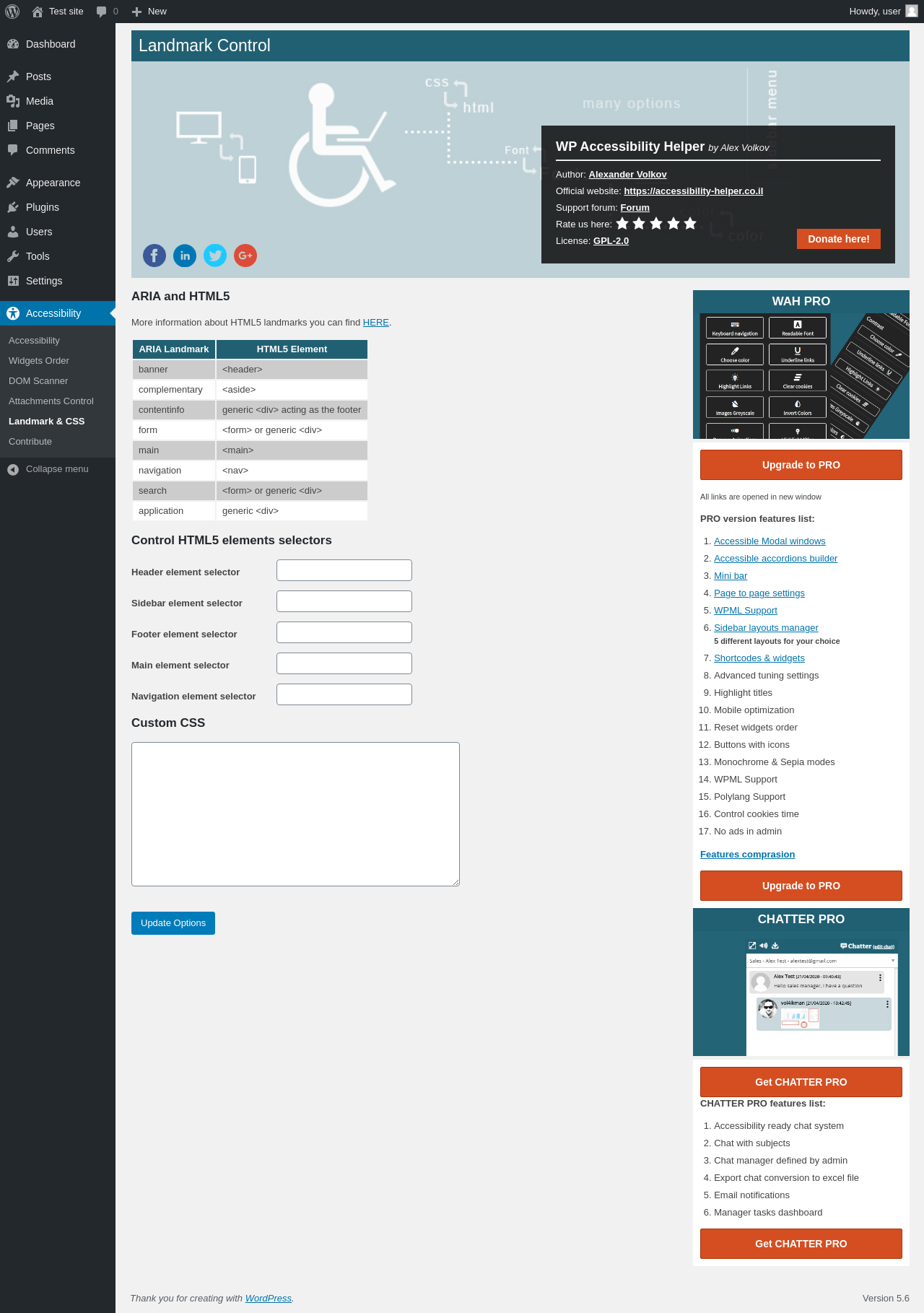Click the Posts pin icon
The width and height of the screenshot is (924, 1313).
(13, 77)
